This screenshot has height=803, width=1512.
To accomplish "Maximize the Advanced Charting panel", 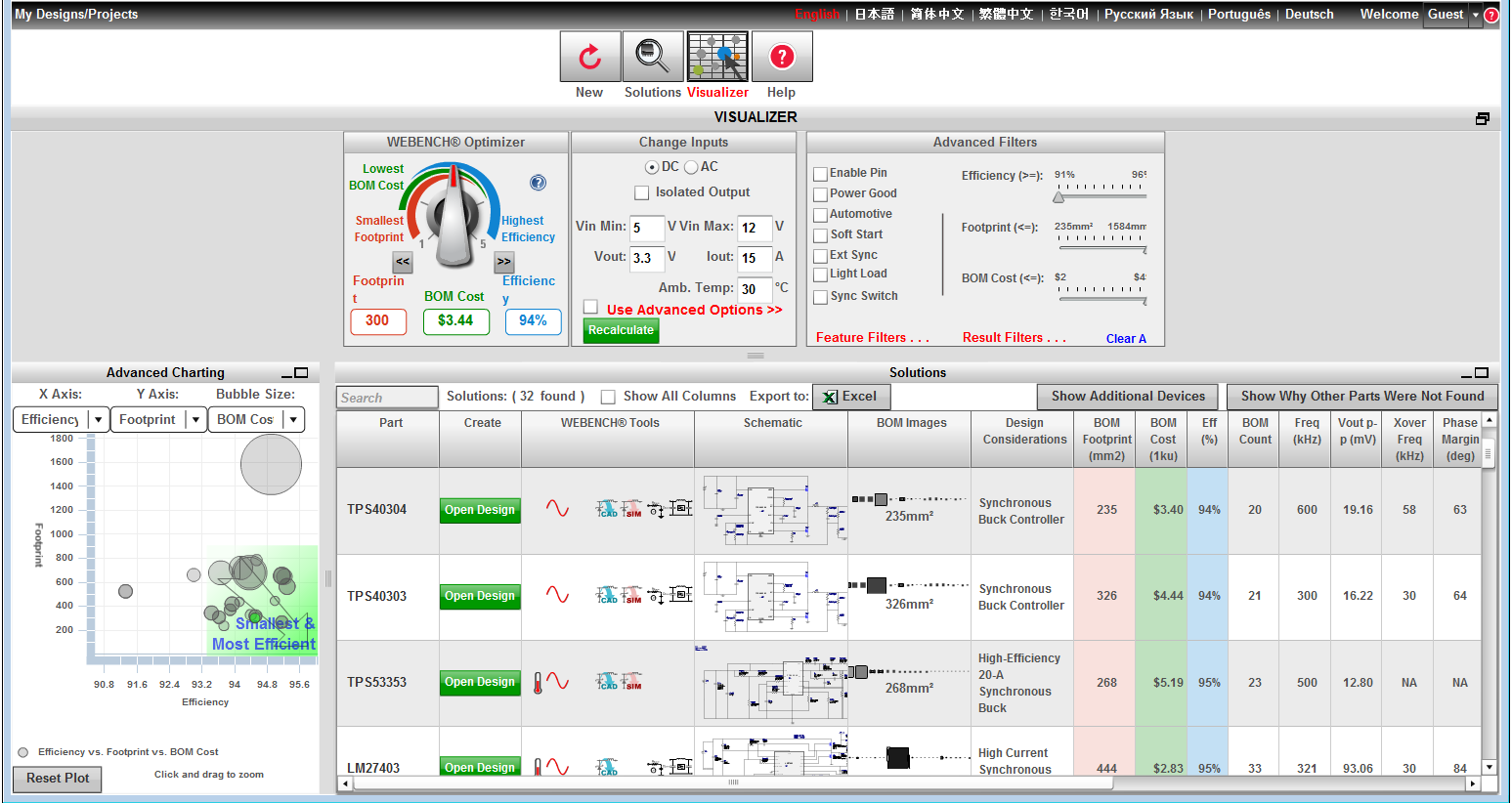I will [x=301, y=372].
